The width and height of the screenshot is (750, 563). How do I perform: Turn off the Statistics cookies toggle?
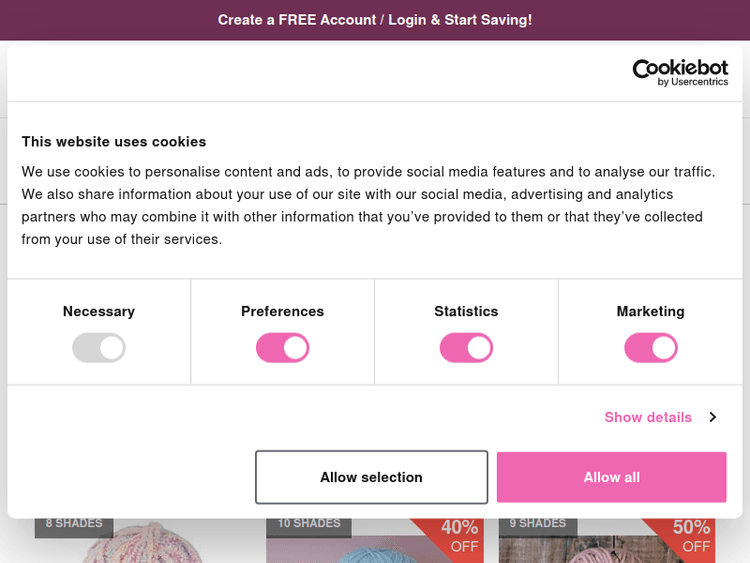click(466, 348)
